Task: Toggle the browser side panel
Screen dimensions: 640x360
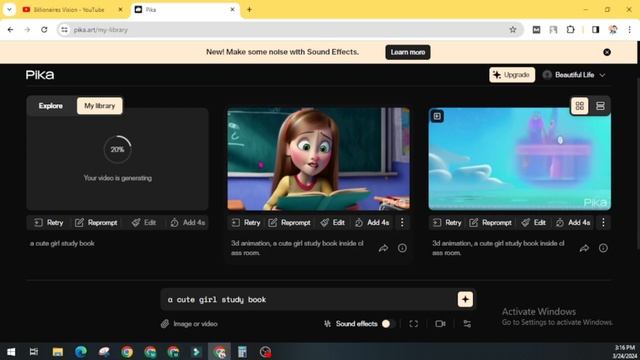Action: [596, 29]
